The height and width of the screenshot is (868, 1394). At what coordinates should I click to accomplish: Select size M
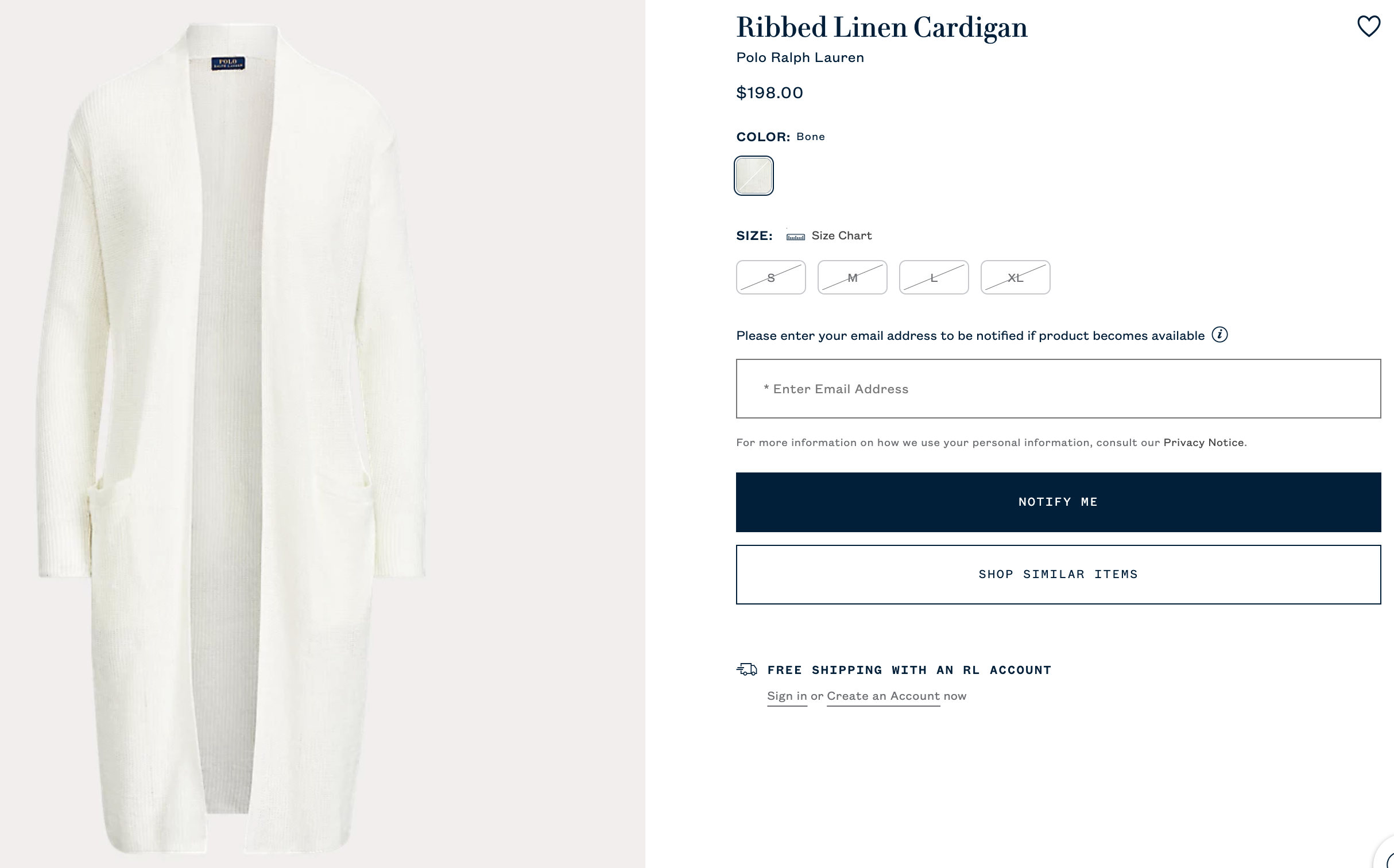click(852, 277)
